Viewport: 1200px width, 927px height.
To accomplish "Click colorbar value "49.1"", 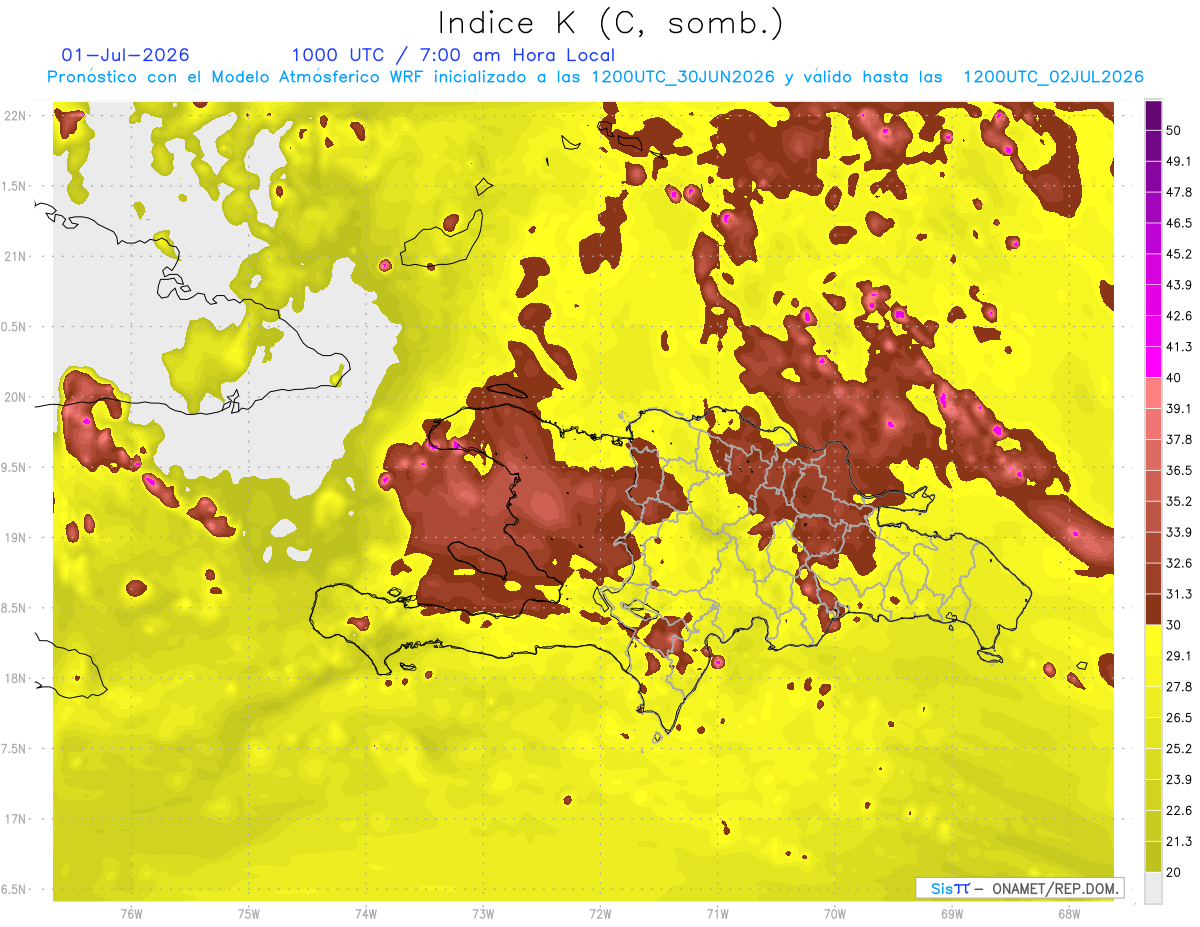I will [x=1178, y=161].
